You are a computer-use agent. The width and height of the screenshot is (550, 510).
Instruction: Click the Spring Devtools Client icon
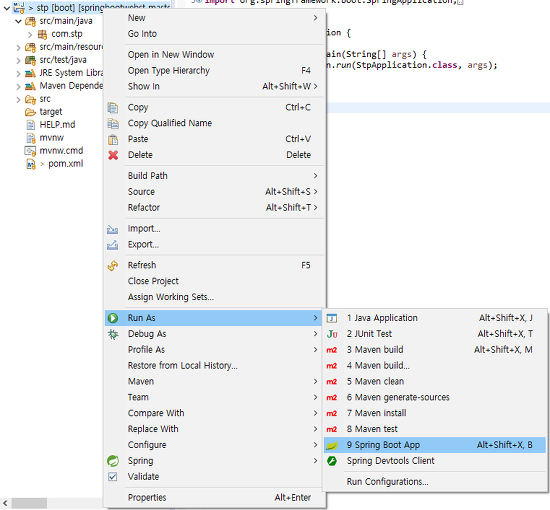(332, 461)
